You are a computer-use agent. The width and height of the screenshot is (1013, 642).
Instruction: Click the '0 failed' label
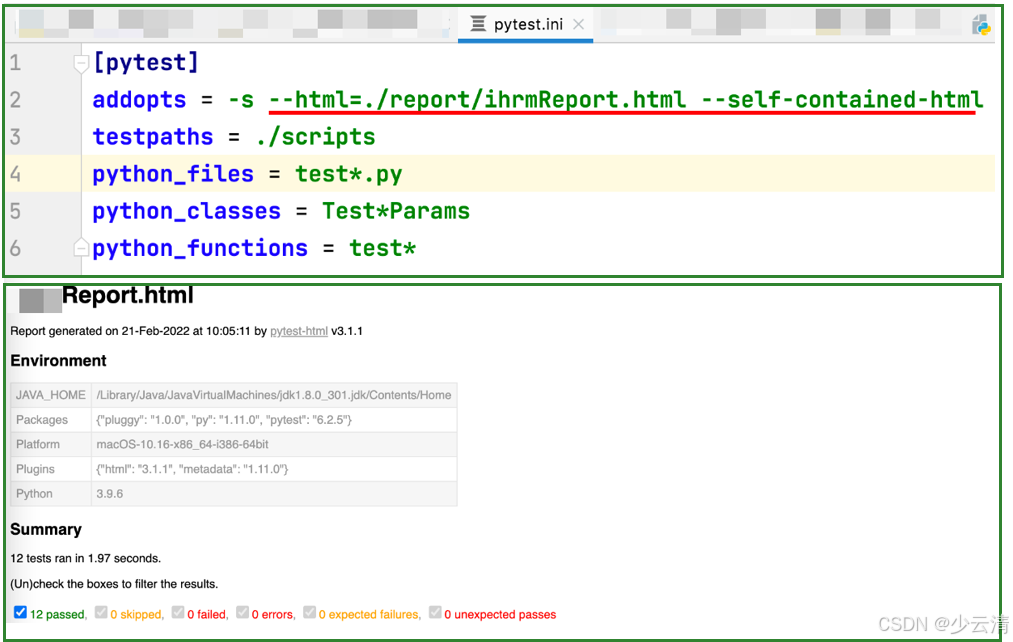click(207, 615)
